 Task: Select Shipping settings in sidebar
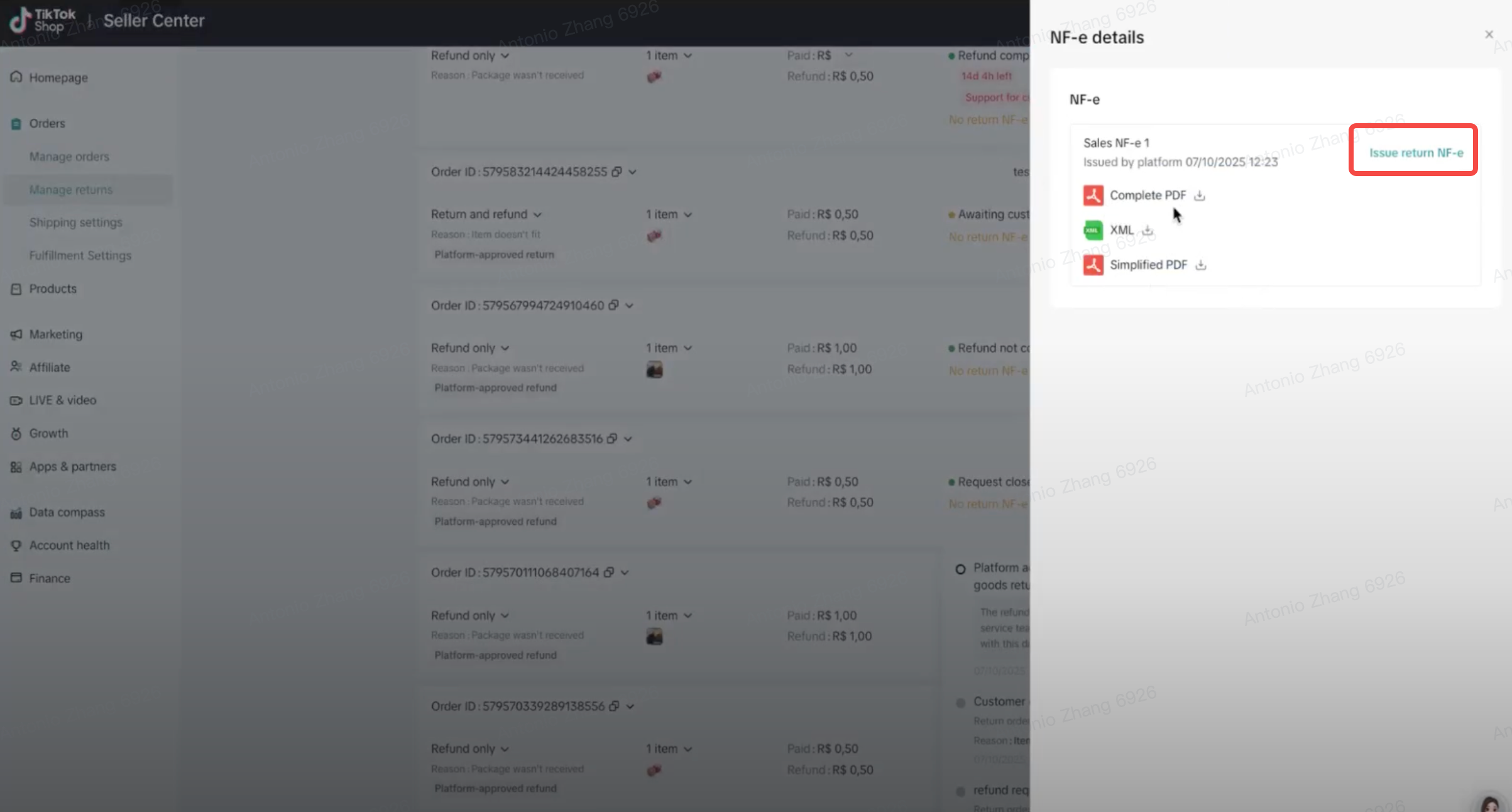pyautogui.click(x=75, y=222)
